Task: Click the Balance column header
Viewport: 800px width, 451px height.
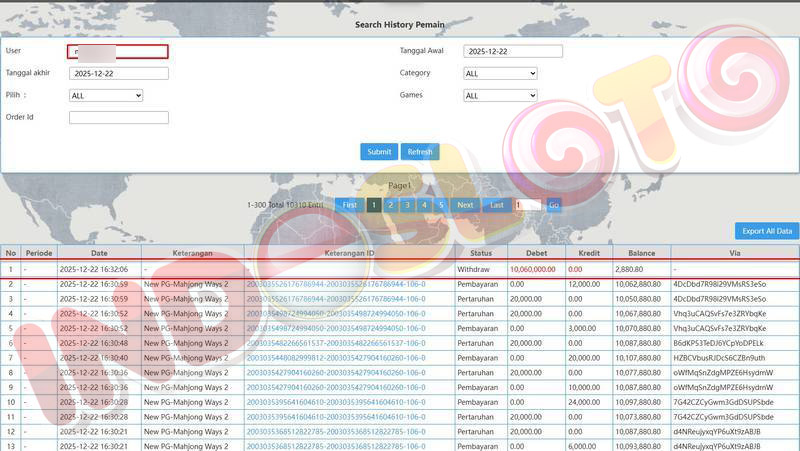Action: pos(641,253)
